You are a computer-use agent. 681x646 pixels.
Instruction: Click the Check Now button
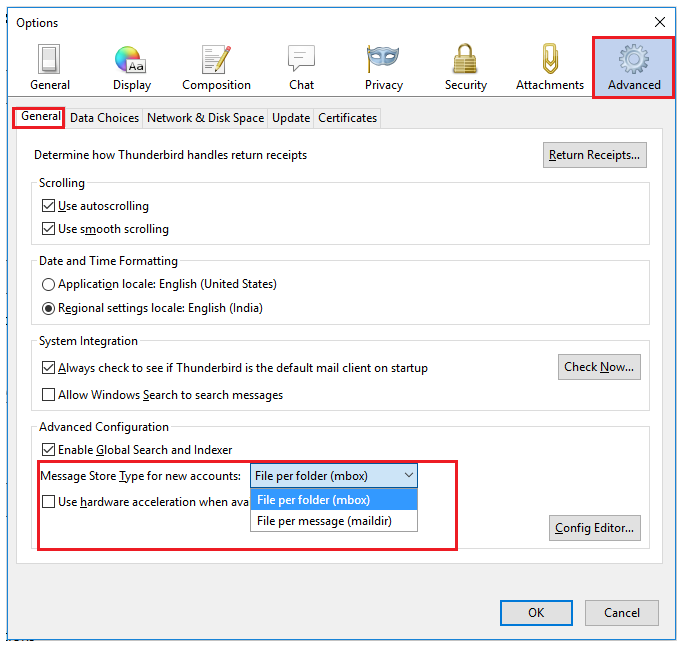(x=599, y=367)
